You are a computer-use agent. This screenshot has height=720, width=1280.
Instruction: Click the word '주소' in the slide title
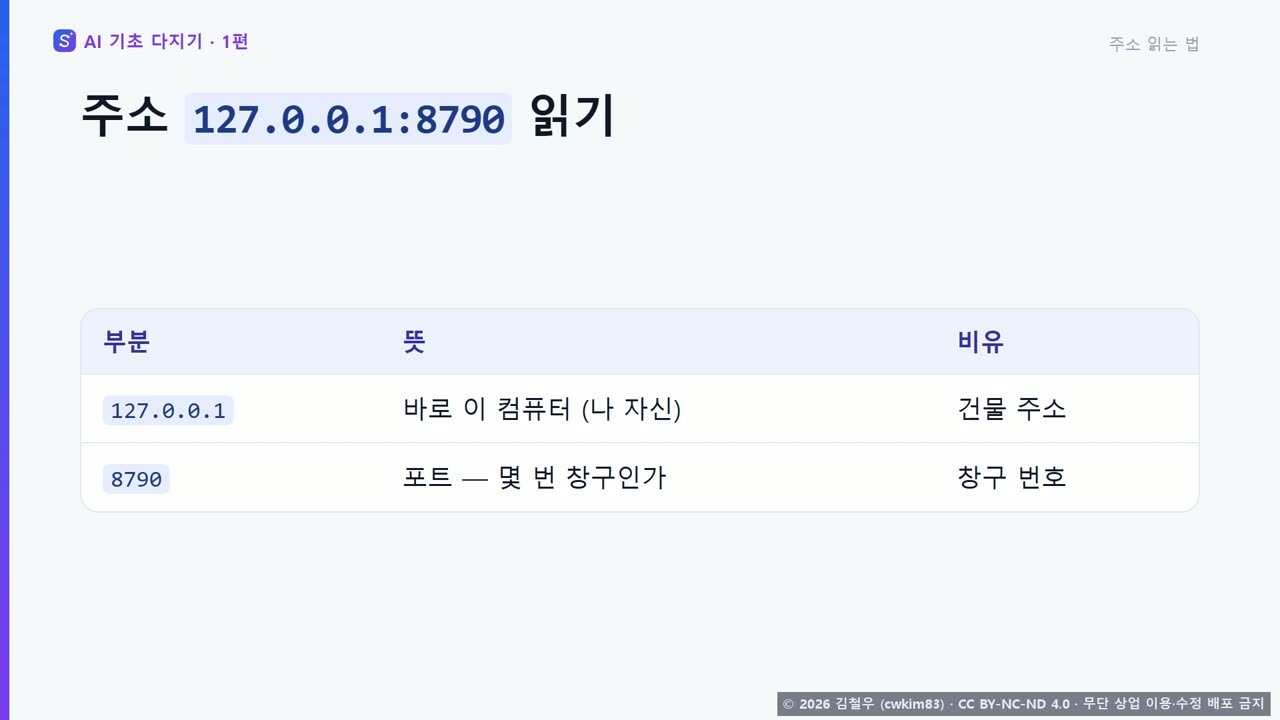pos(124,116)
